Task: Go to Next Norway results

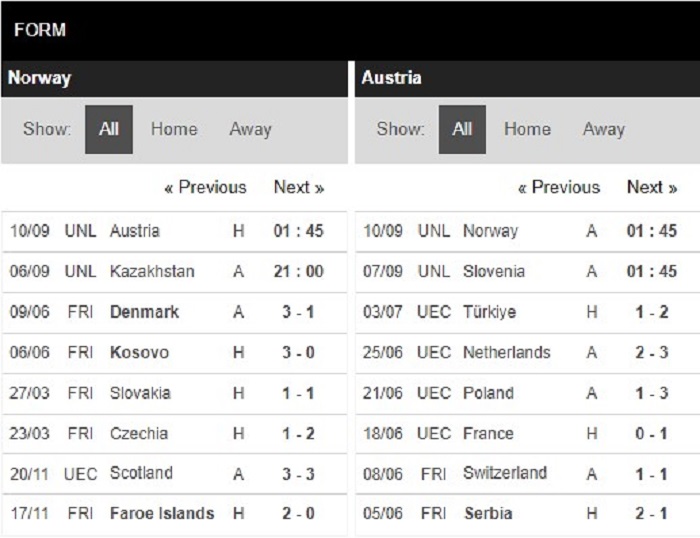Action: click(x=299, y=187)
